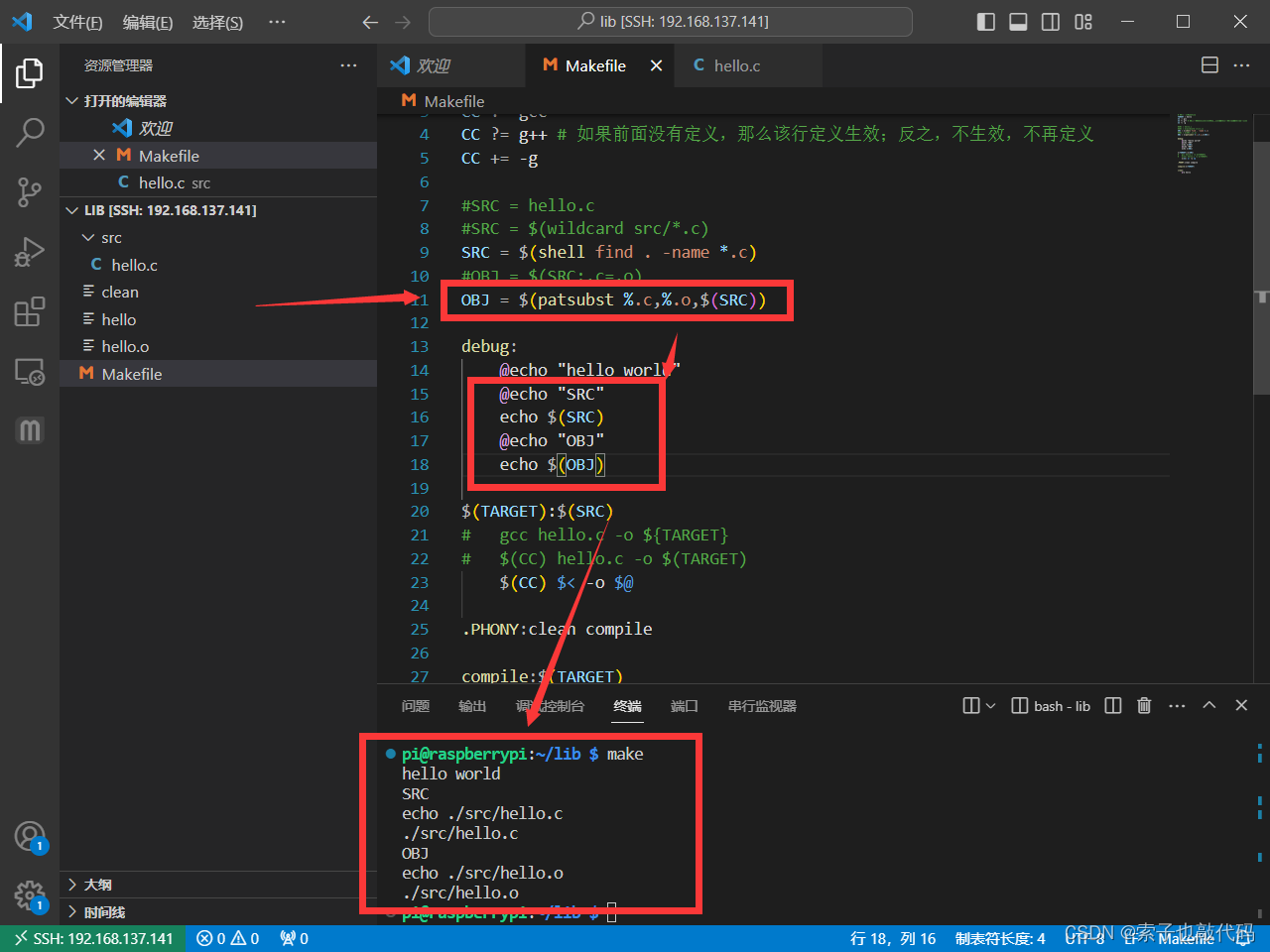The image size is (1270, 952).
Task: Go back with the navigation arrow
Action: click(370, 22)
